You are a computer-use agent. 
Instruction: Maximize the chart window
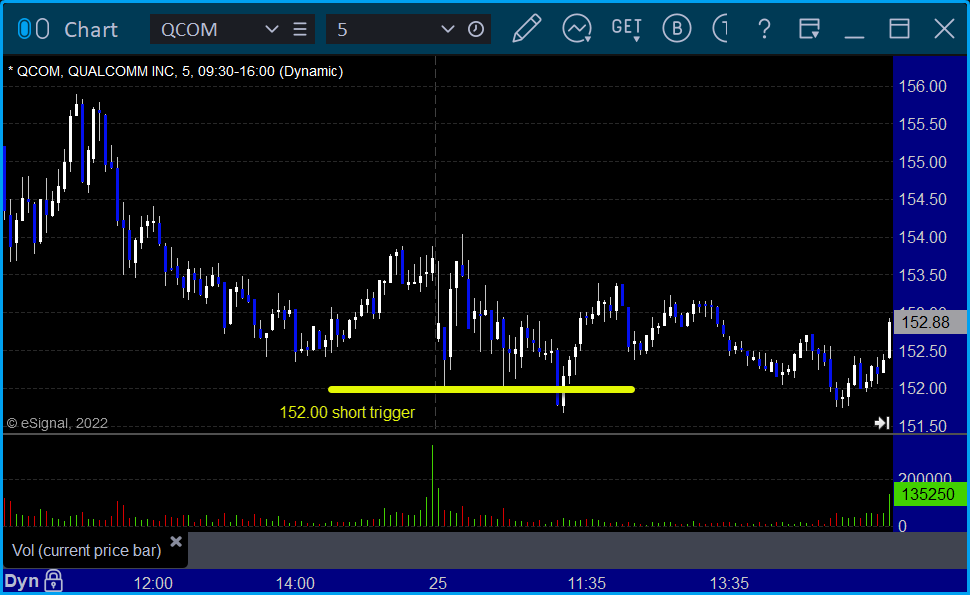[899, 29]
